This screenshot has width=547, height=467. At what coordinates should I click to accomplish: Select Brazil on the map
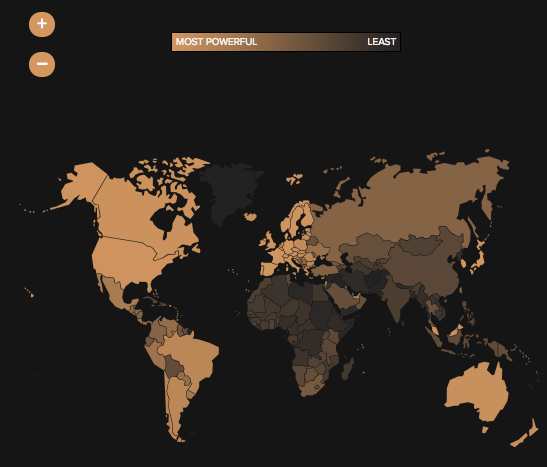pyautogui.click(x=190, y=356)
